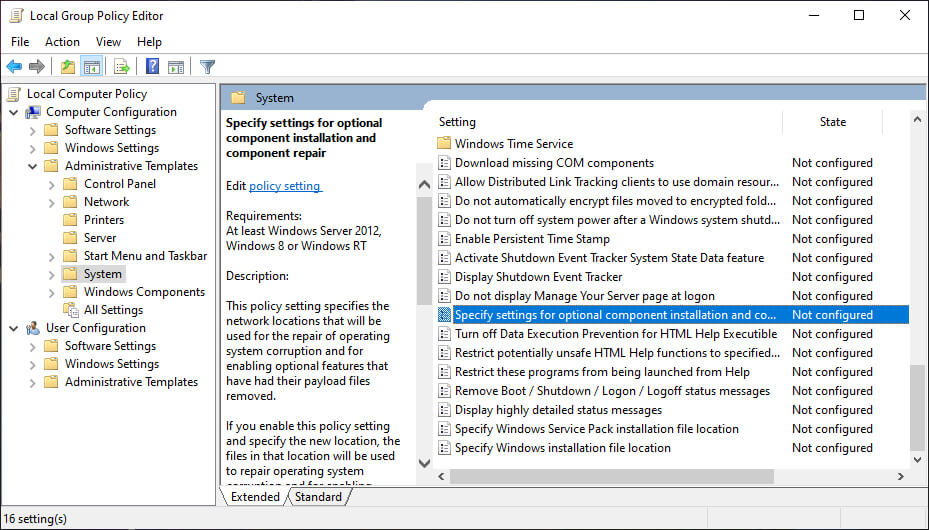
Task: Toggle the Show/Hide Console Tree icon
Action: click(92, 66)
